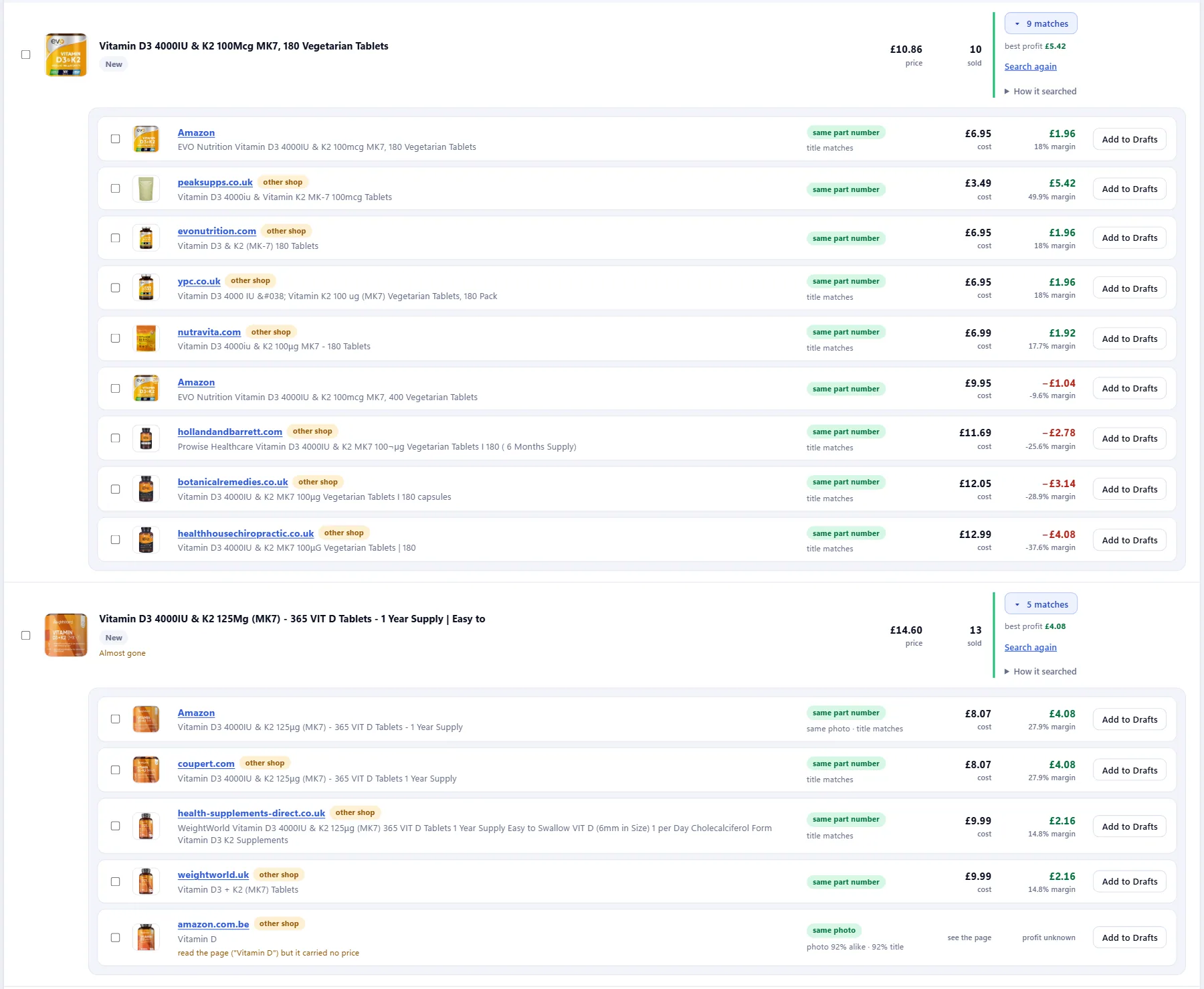Tick the checkbox for Vitamin D3 4000IU & K2 100Mcg listing
This screenshot has height=989, width=1204.
[26, 55]
